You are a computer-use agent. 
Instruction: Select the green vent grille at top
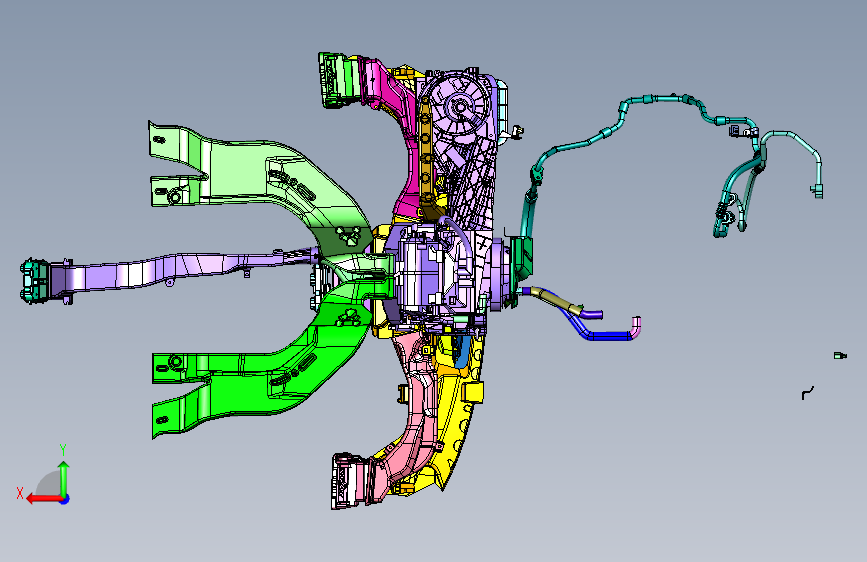click(338, 80)
